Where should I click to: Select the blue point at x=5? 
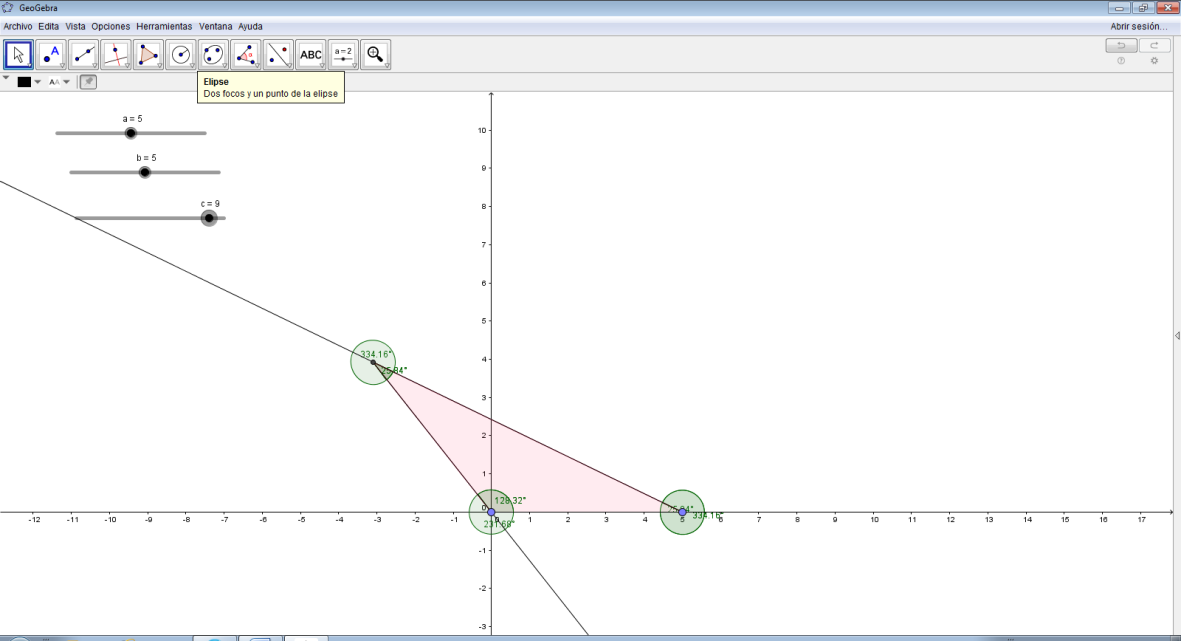point(682,512)
